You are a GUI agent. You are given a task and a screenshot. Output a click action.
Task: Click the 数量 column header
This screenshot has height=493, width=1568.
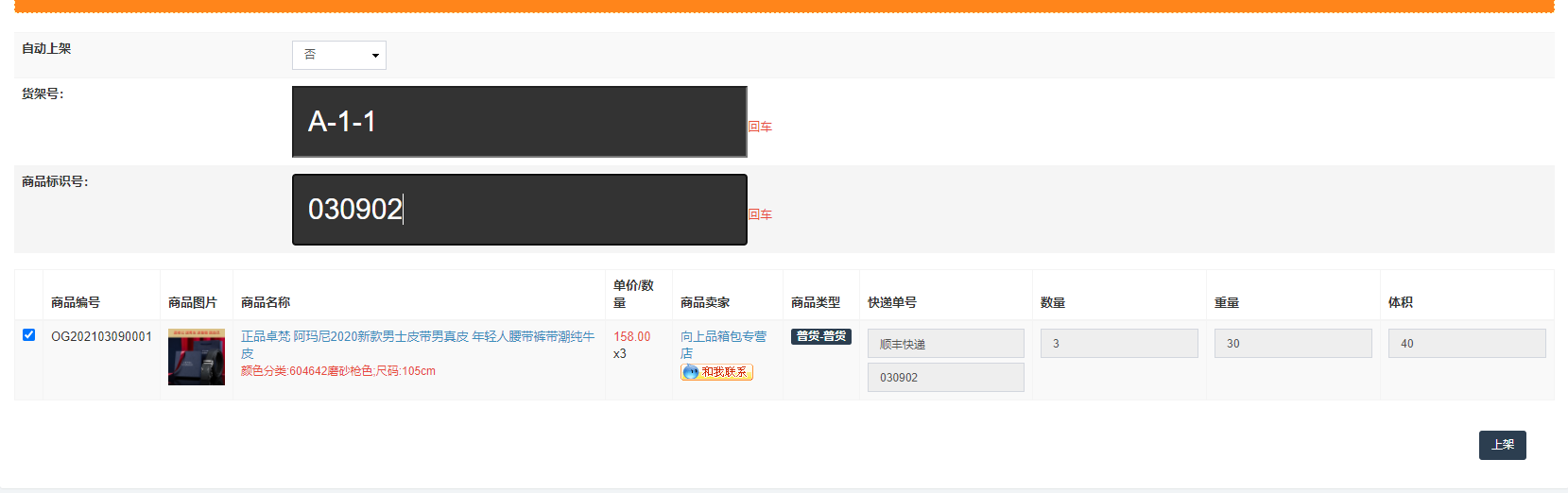[x=1053, y=302]
